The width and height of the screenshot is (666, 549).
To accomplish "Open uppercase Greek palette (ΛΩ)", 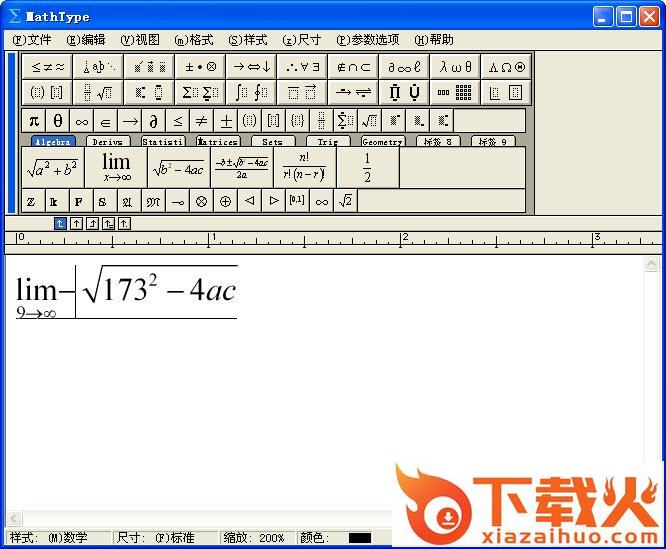I will pos(506,67).
